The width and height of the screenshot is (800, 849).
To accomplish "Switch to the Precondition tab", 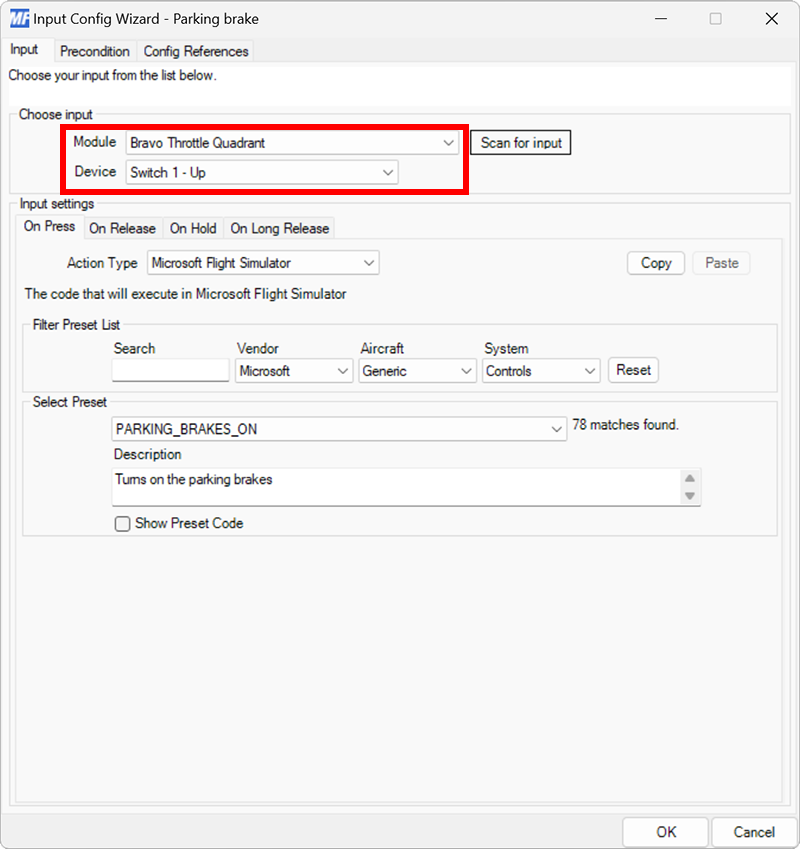I will (95, 51).
